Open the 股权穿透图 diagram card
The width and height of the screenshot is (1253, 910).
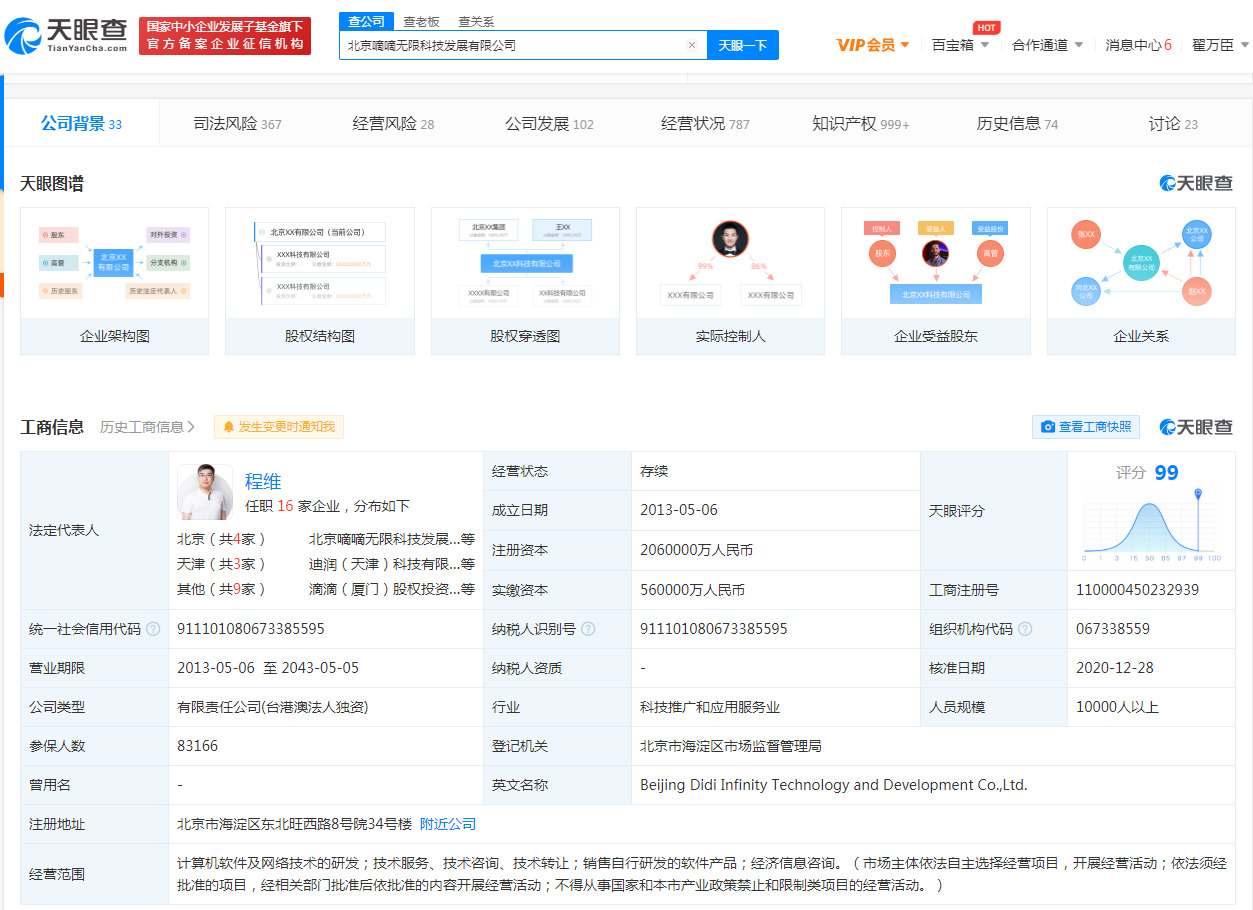525,281
